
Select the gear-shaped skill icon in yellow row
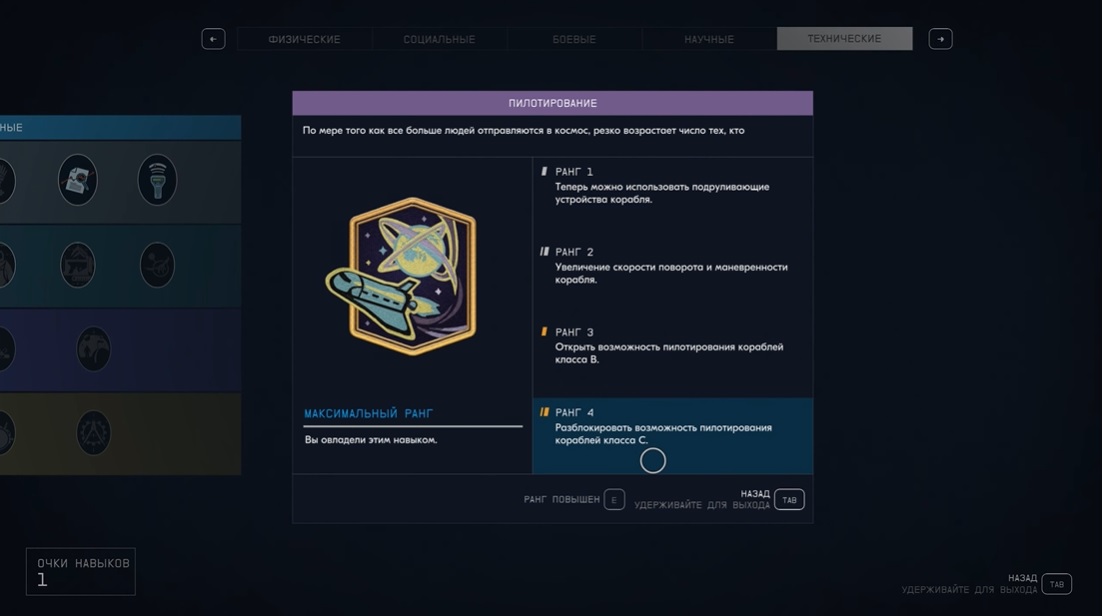click(x=94, y=433)
